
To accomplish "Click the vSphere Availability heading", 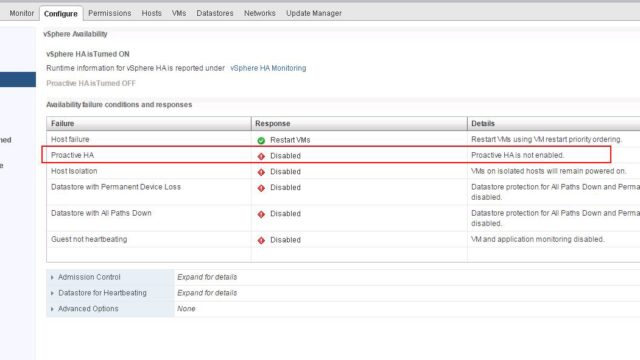I will click(x=75, y=34).
